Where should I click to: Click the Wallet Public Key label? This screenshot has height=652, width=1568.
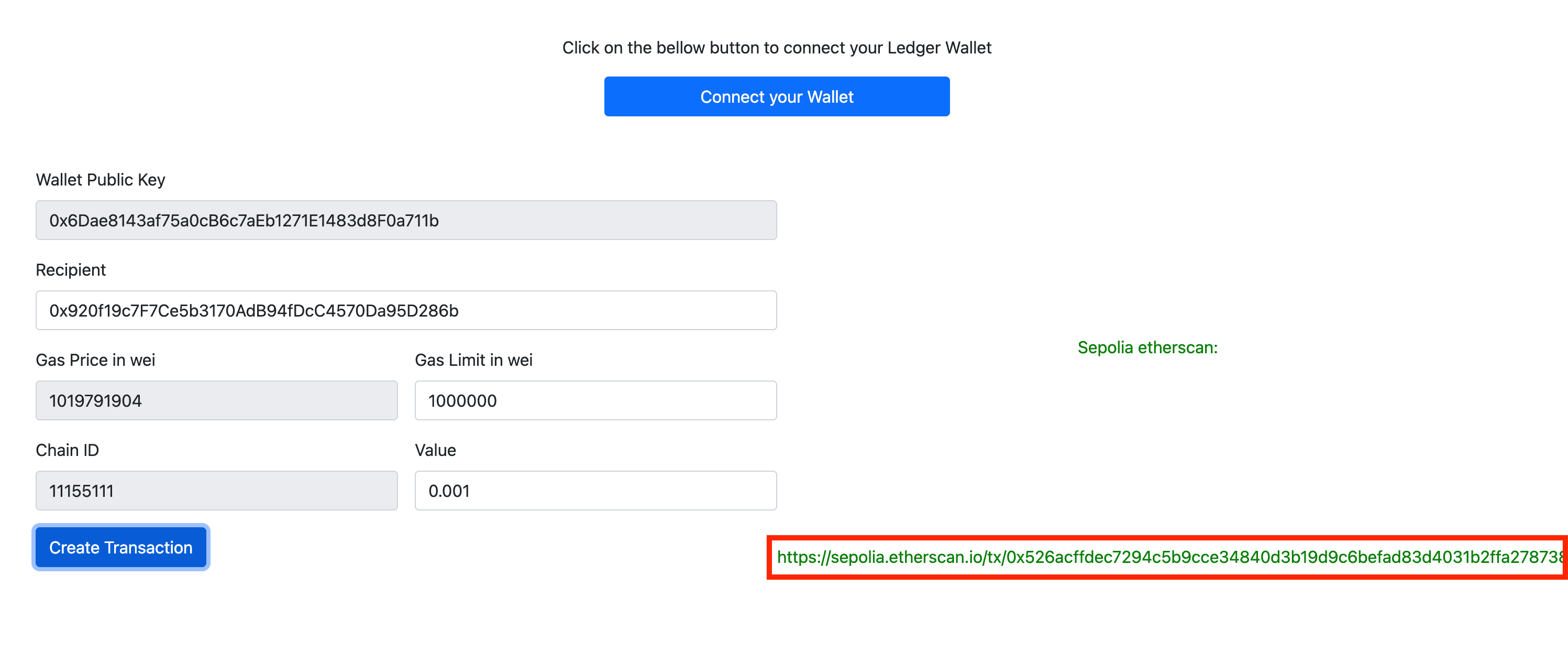(101, 179)
